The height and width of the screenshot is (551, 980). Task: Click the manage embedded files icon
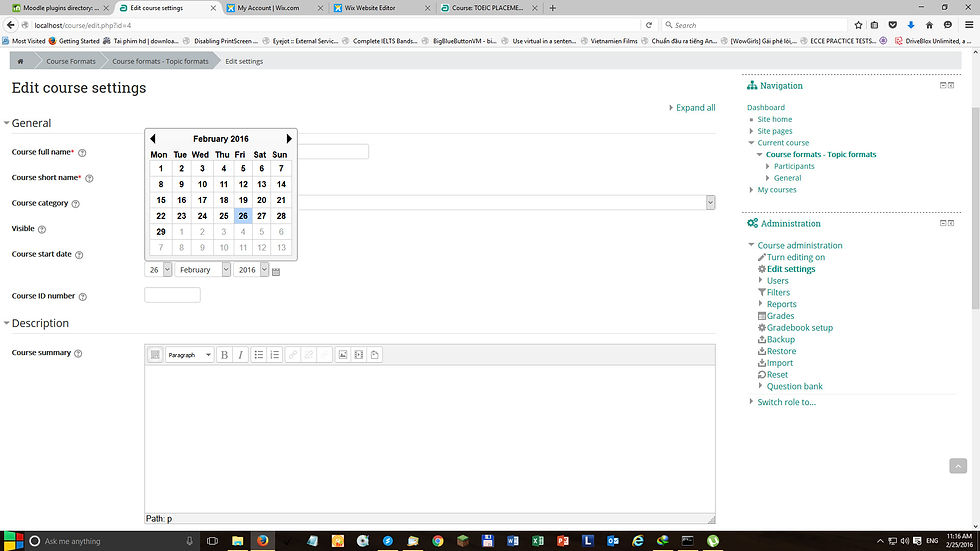coord(375,355)
